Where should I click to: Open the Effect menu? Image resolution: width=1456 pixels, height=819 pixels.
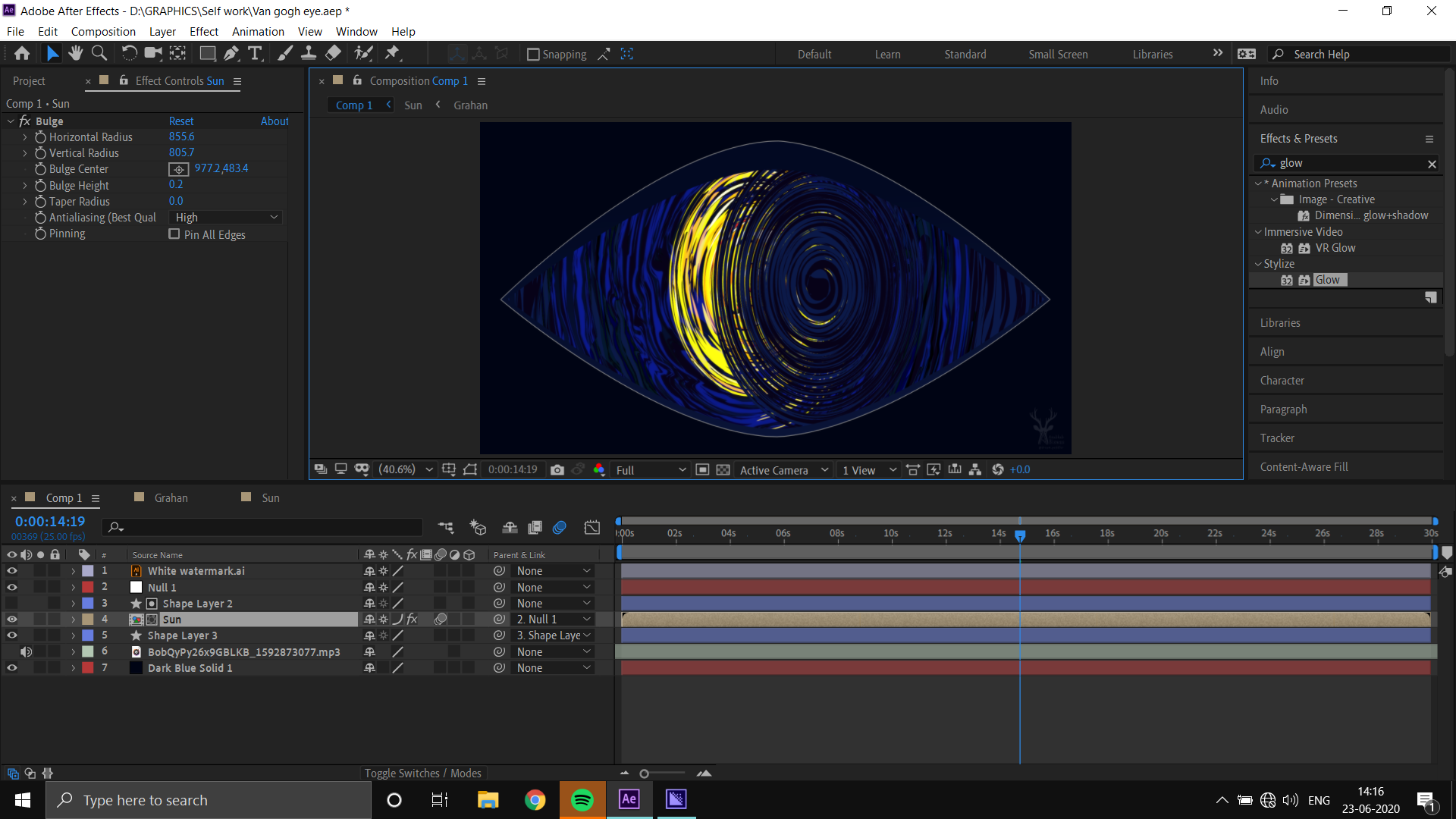click(203, 32)
